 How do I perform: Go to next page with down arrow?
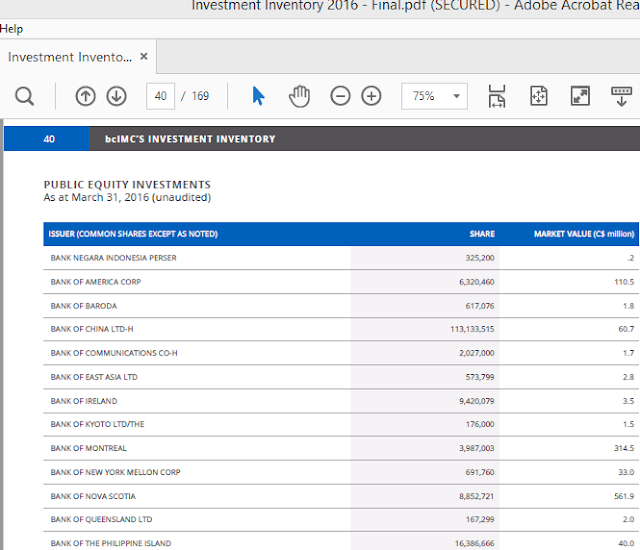116,96
